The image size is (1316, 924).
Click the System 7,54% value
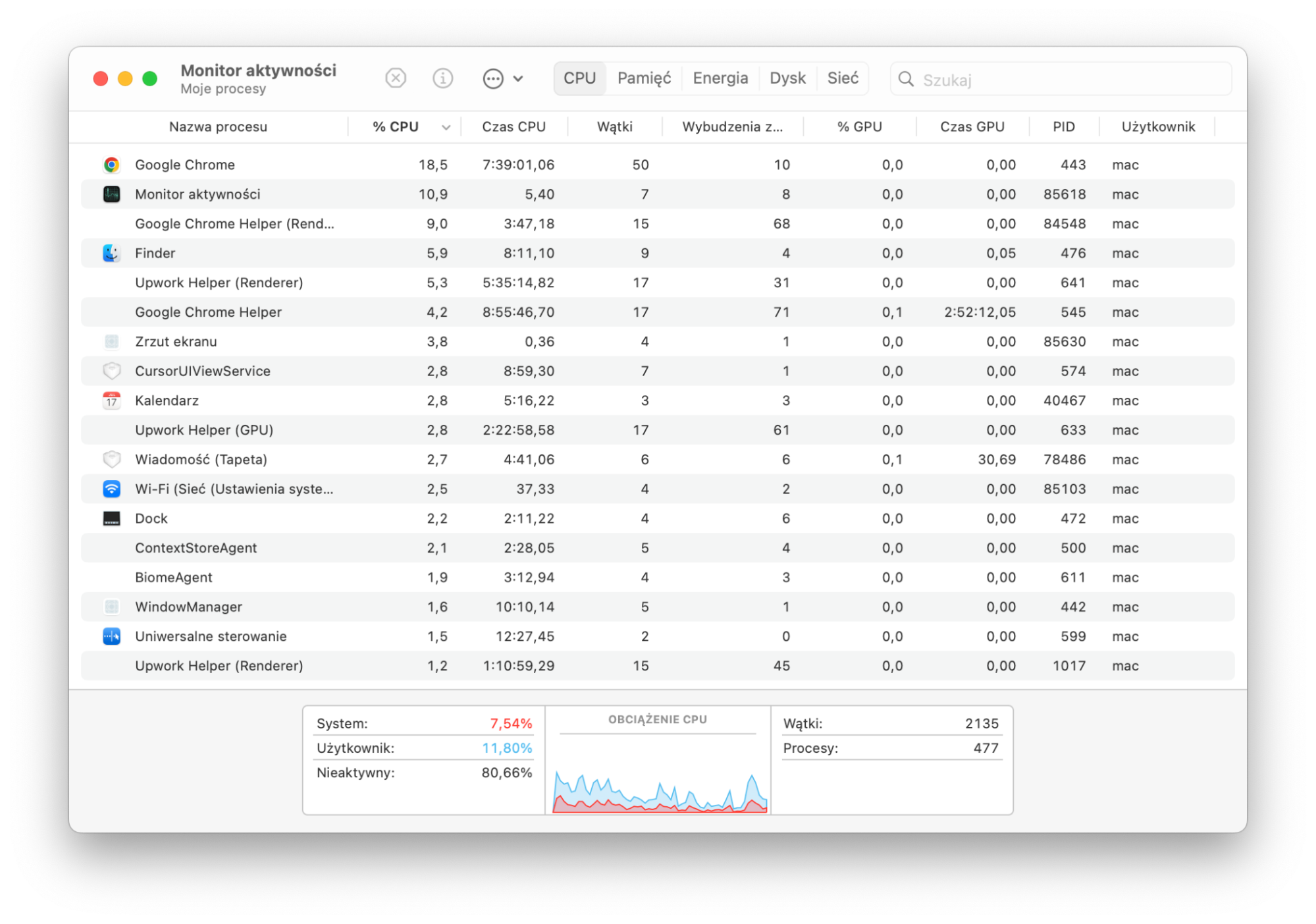pyautogui.click(x=511, y=723)
